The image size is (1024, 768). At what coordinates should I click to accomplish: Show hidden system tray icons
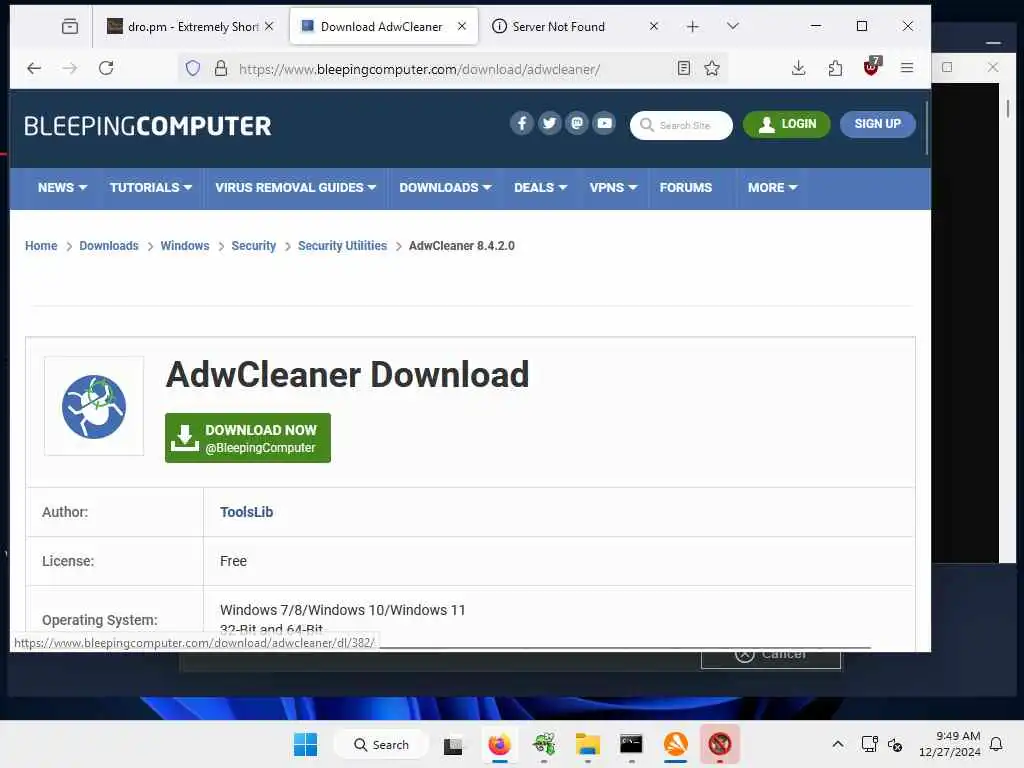(838, 744)
